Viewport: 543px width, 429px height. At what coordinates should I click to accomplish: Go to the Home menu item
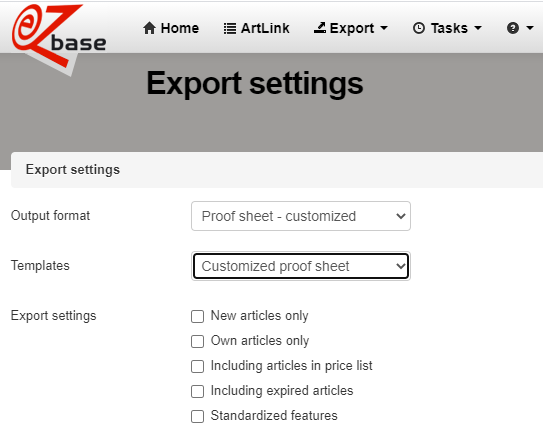[171, 28]
